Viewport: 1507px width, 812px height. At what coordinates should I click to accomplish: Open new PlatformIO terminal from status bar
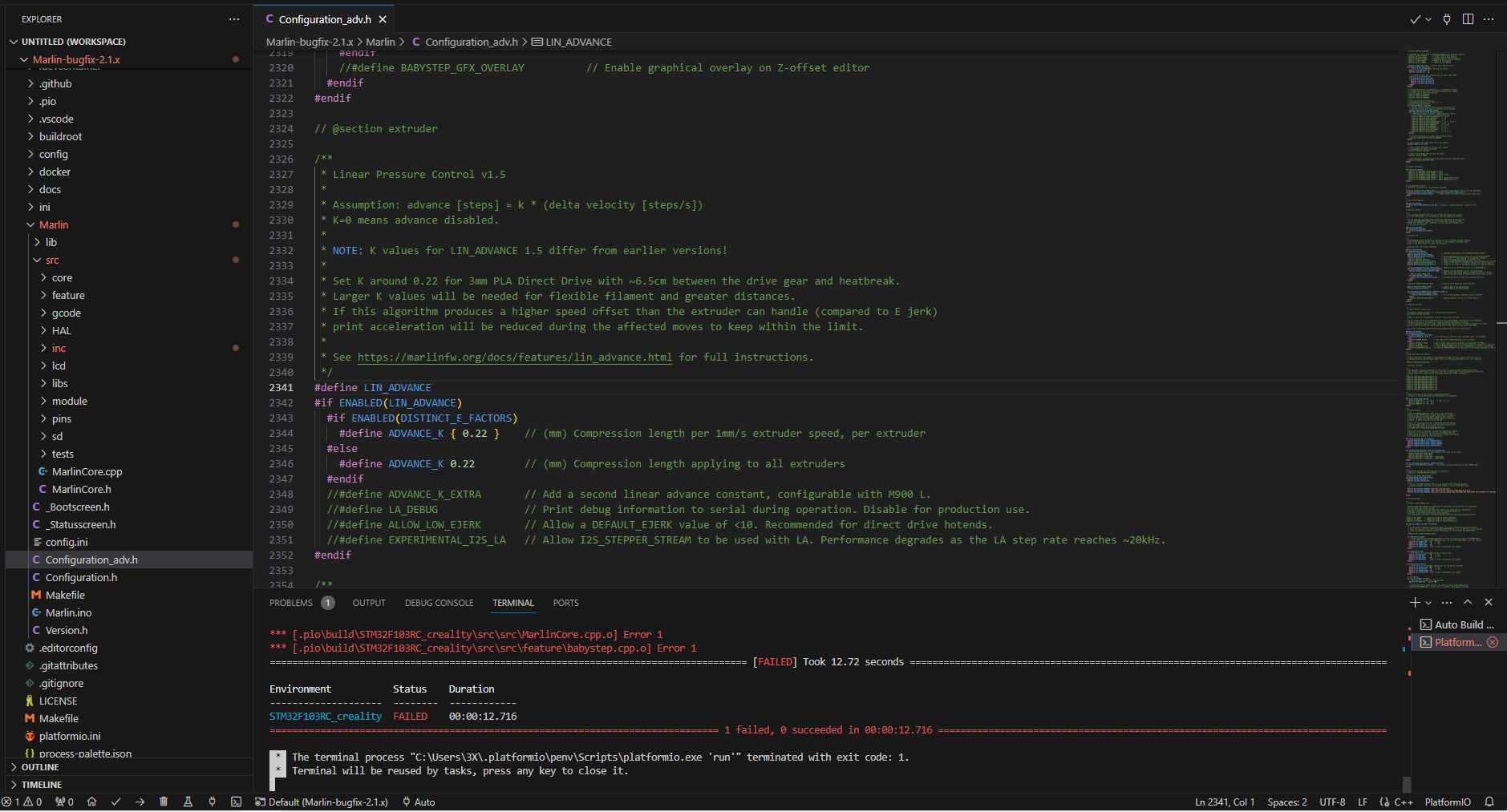point(236,802)
